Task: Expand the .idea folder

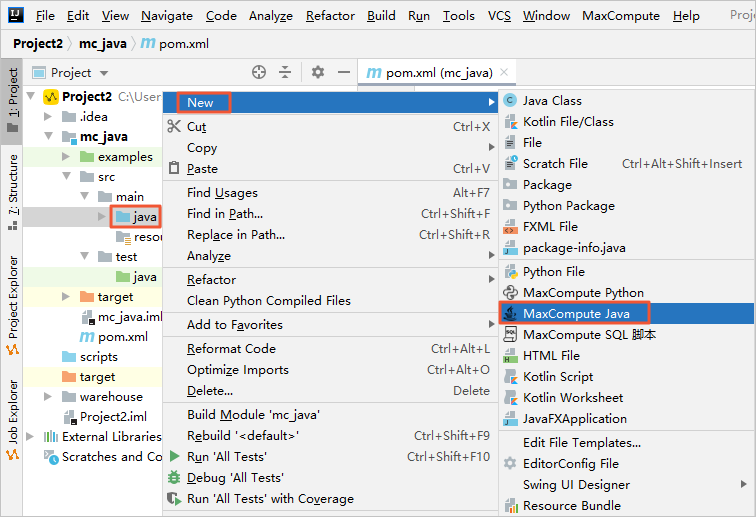Action: pyautogui.click(x=48, y=116)
